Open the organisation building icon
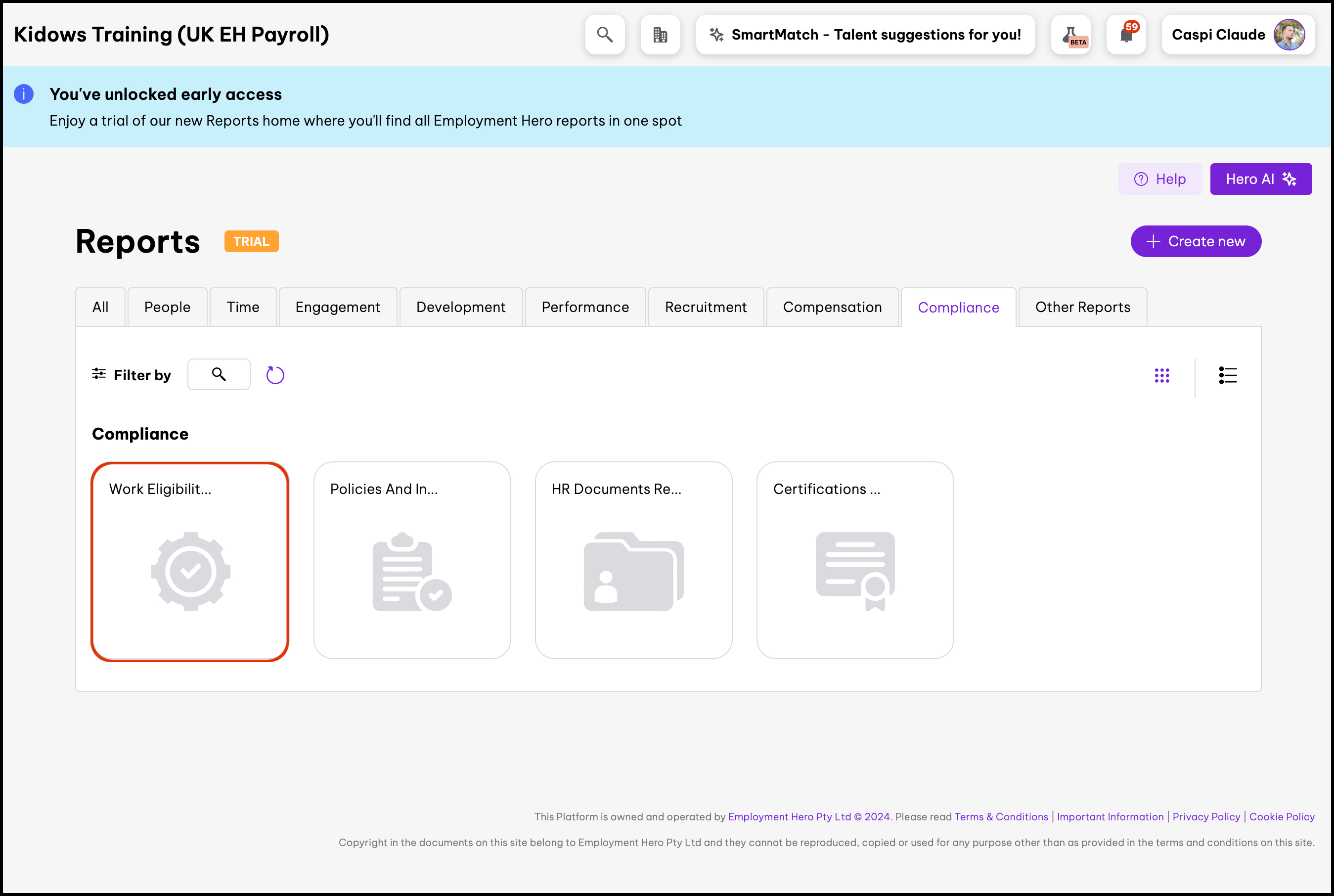This screenshot has width=1334, height=896. click(660, 35)
